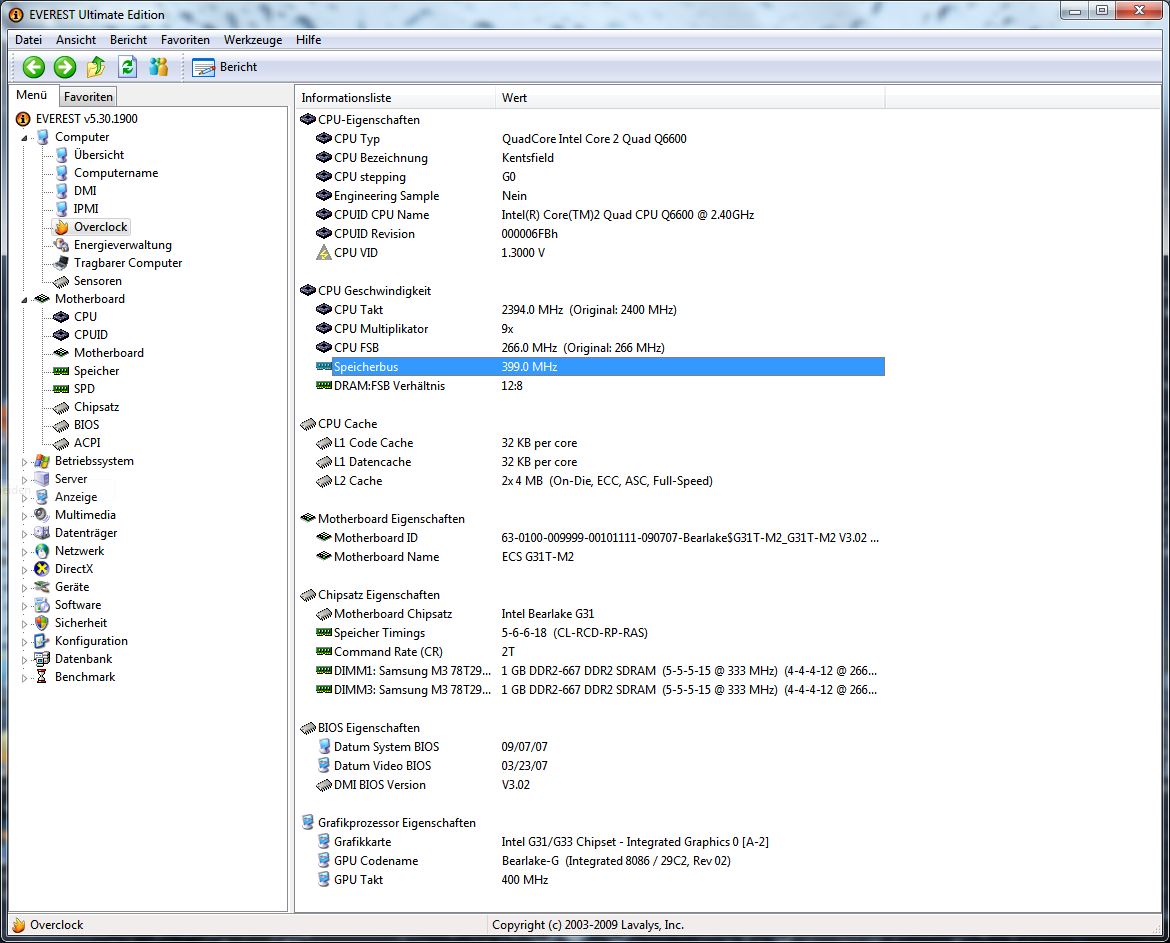The image size is (1170, 943).
Task: Select the Benchmark hourglass icon
Action: (43, 677)
